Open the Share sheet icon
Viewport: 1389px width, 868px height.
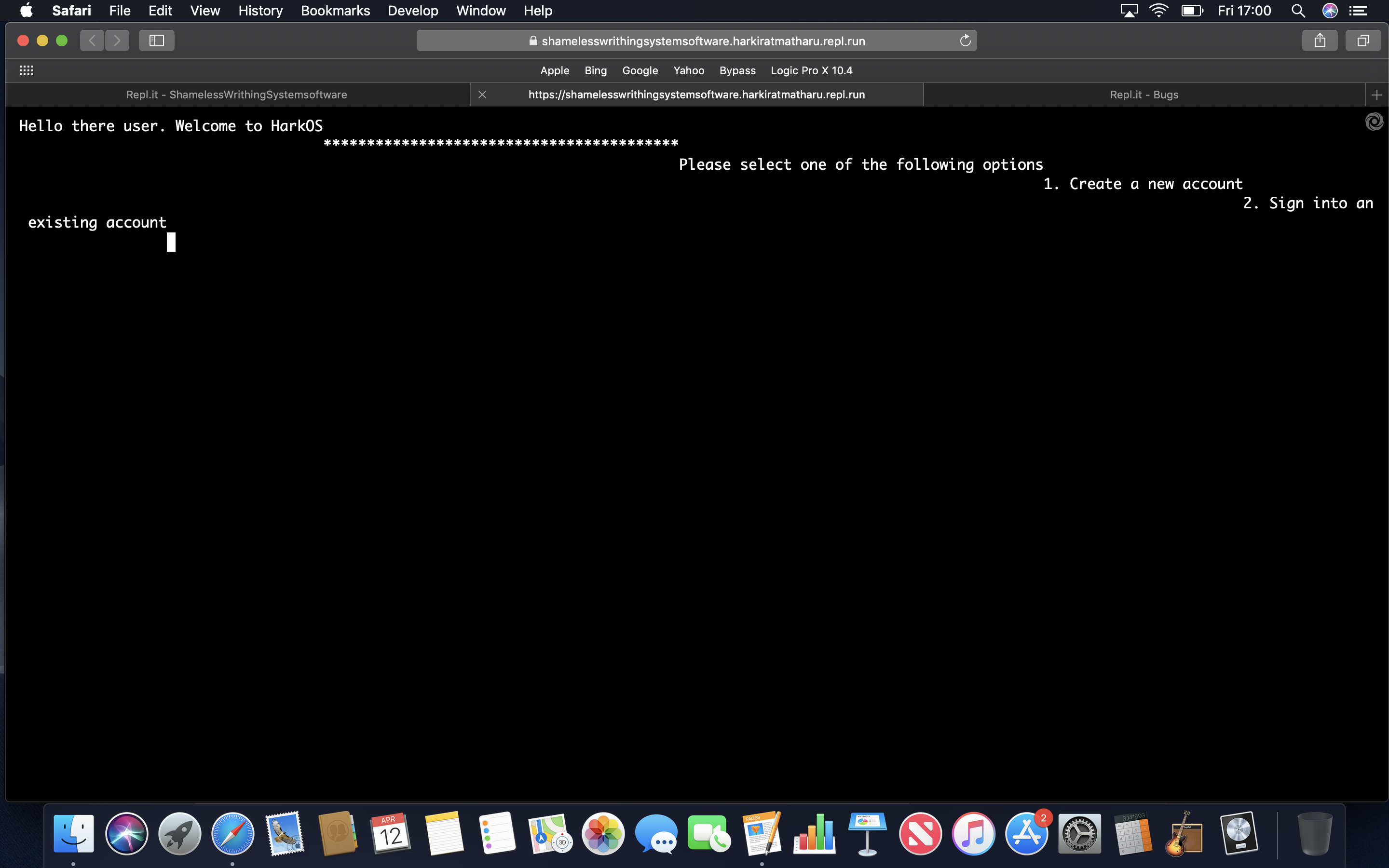point(1320,41)
